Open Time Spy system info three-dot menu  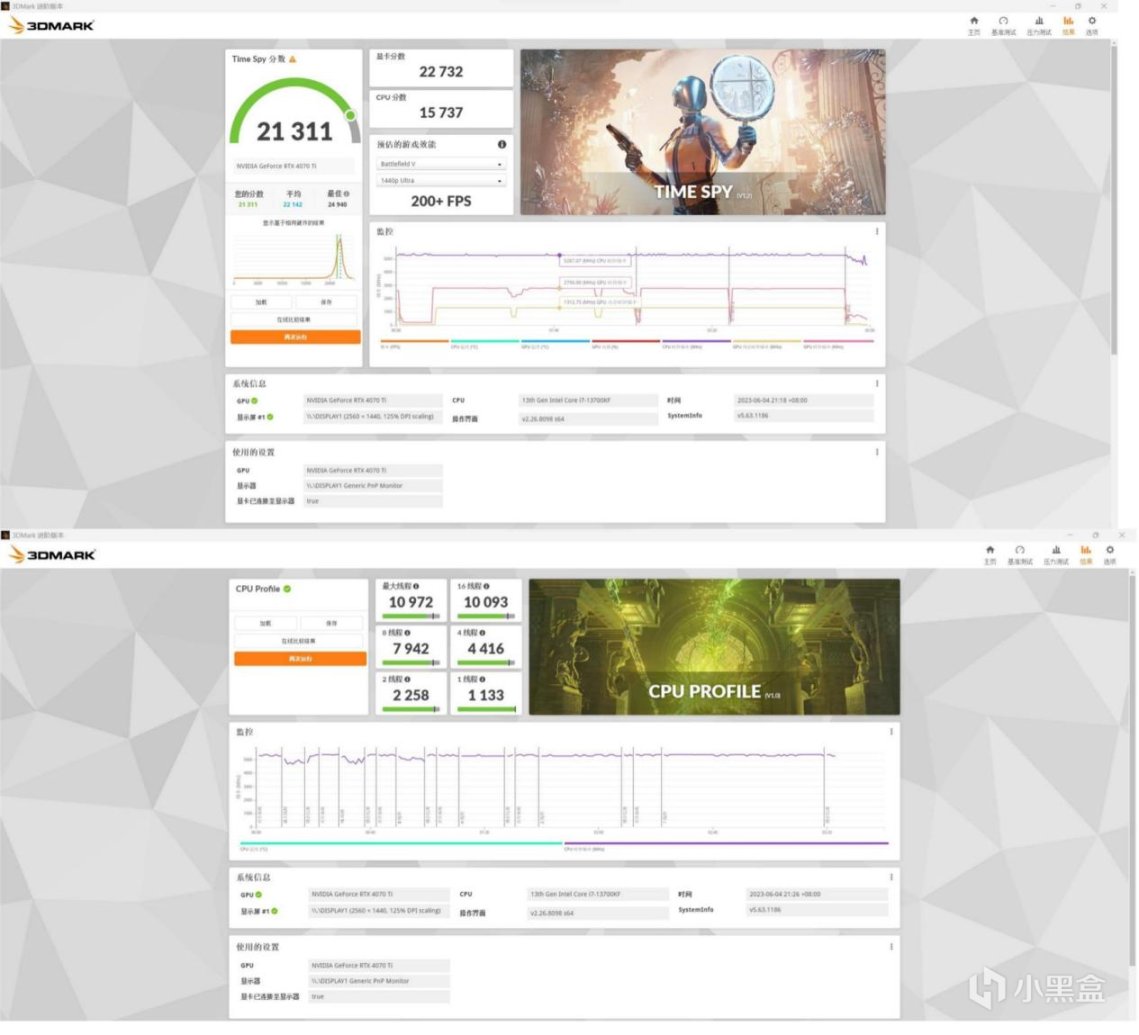[877, 383]
